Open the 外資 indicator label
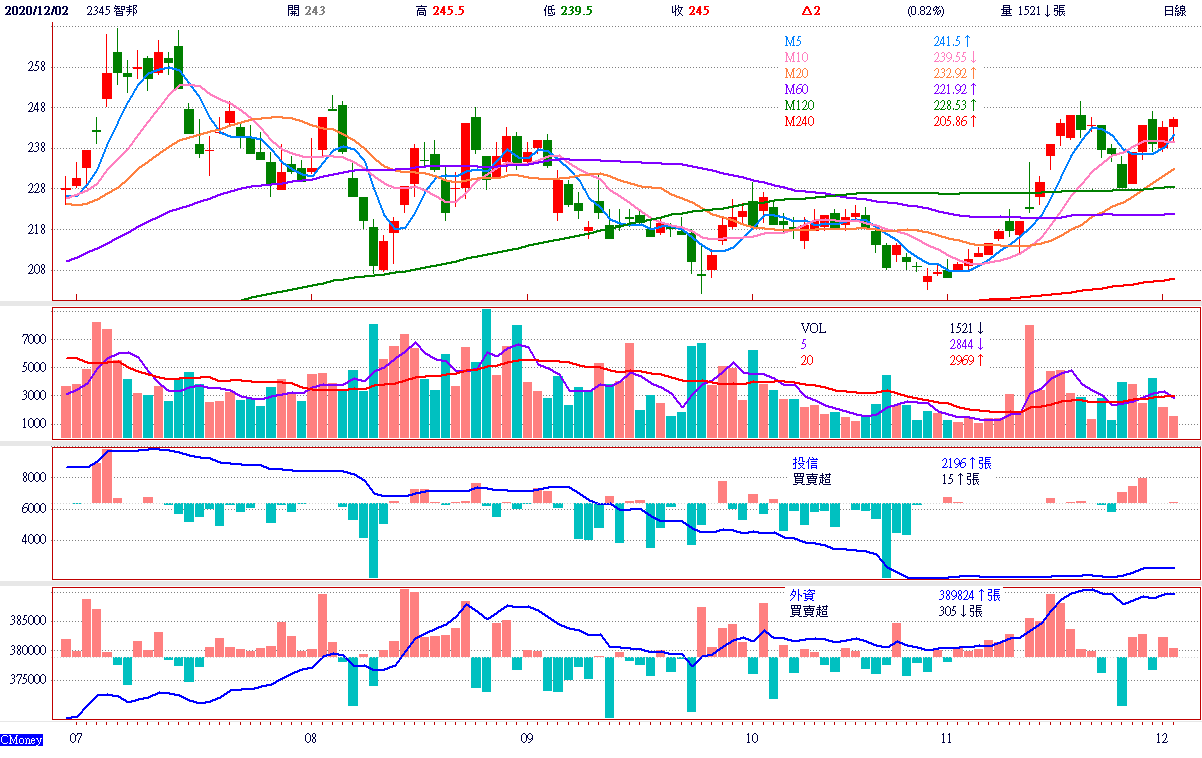The height and width of the screenshot is (758, 1202). (802, 595)
